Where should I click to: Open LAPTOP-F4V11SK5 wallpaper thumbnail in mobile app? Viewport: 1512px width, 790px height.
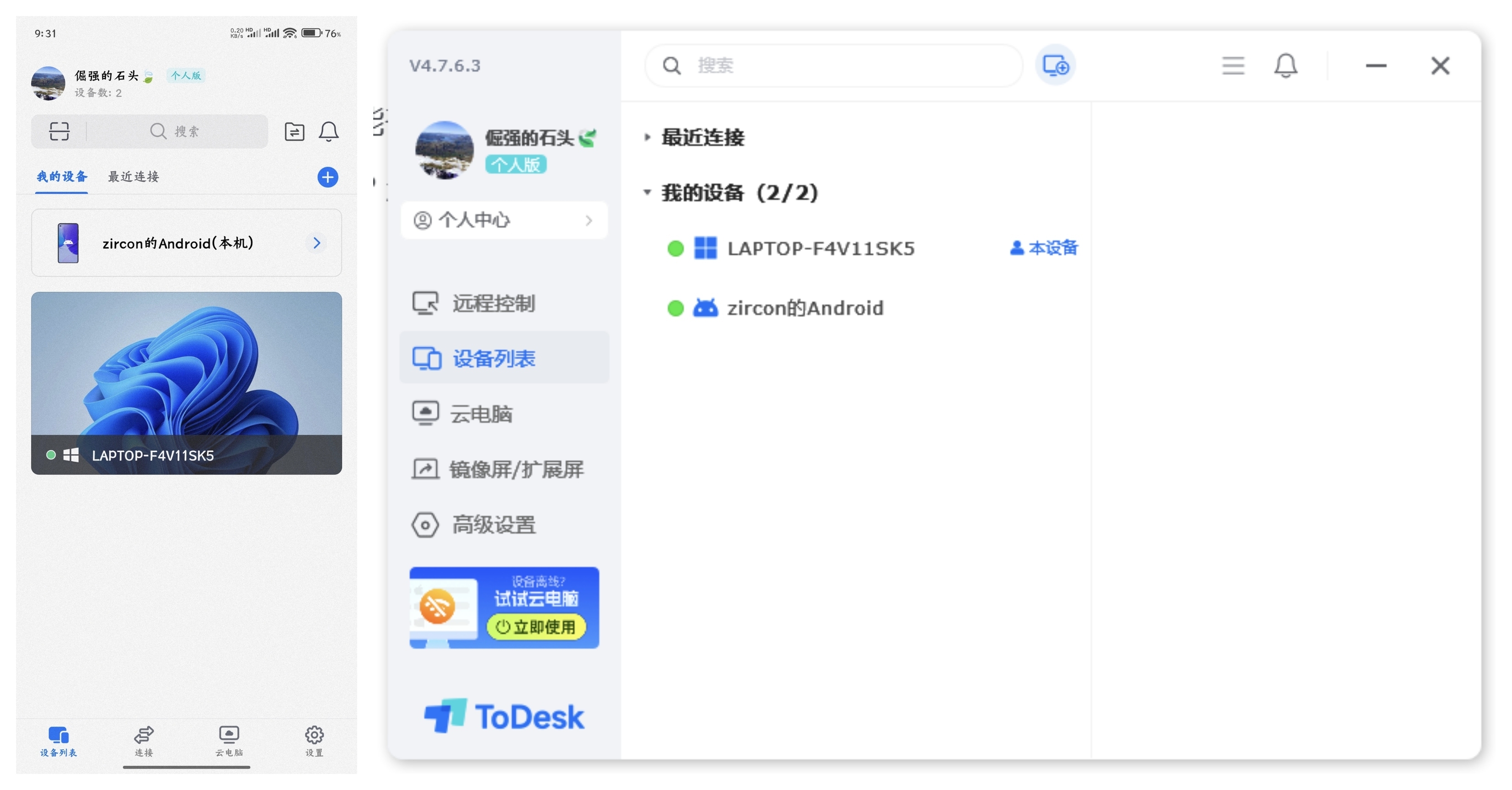pos(187,383)
